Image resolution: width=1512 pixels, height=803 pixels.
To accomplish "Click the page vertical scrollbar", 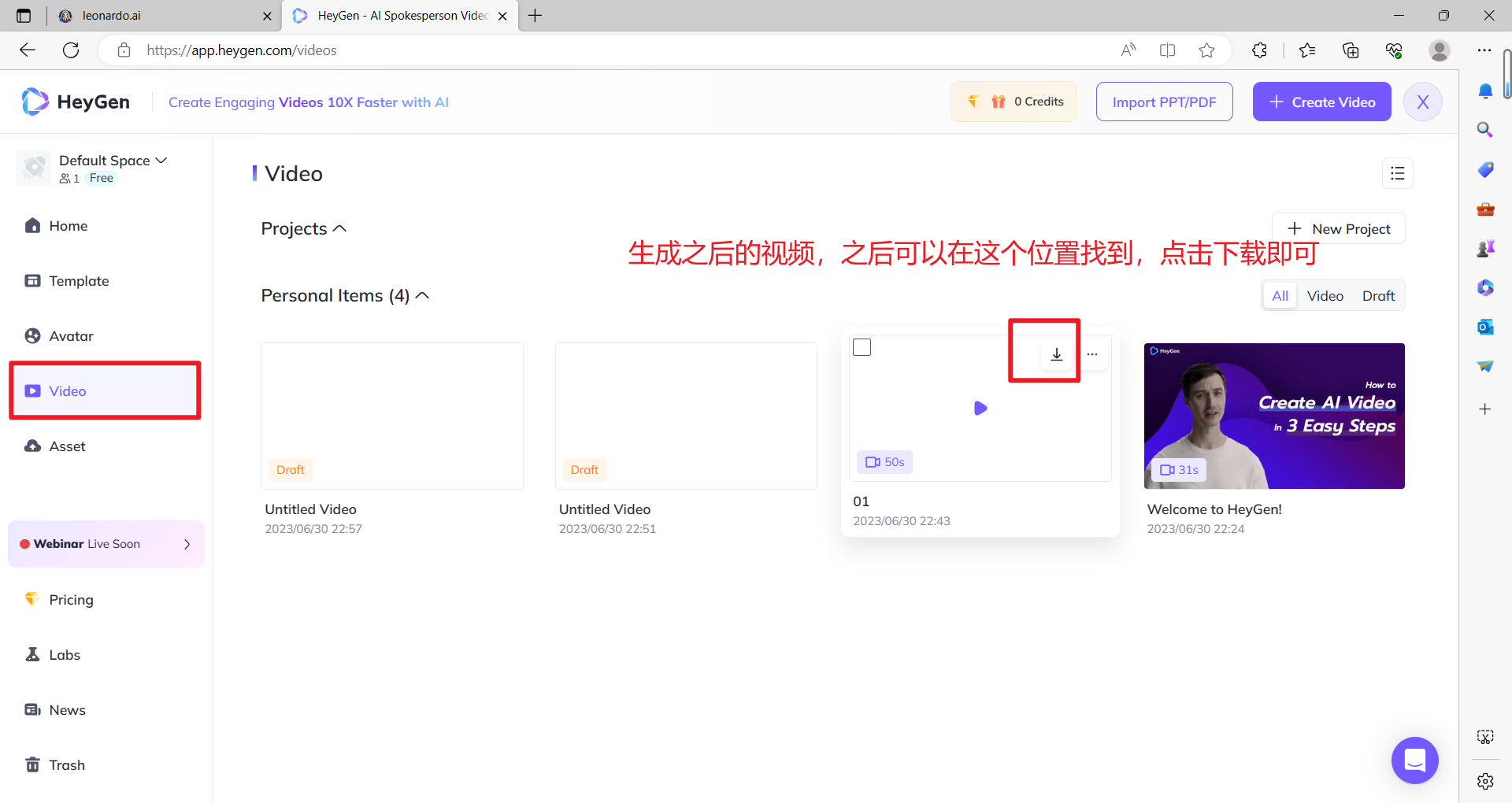I will pos(1506,74).
